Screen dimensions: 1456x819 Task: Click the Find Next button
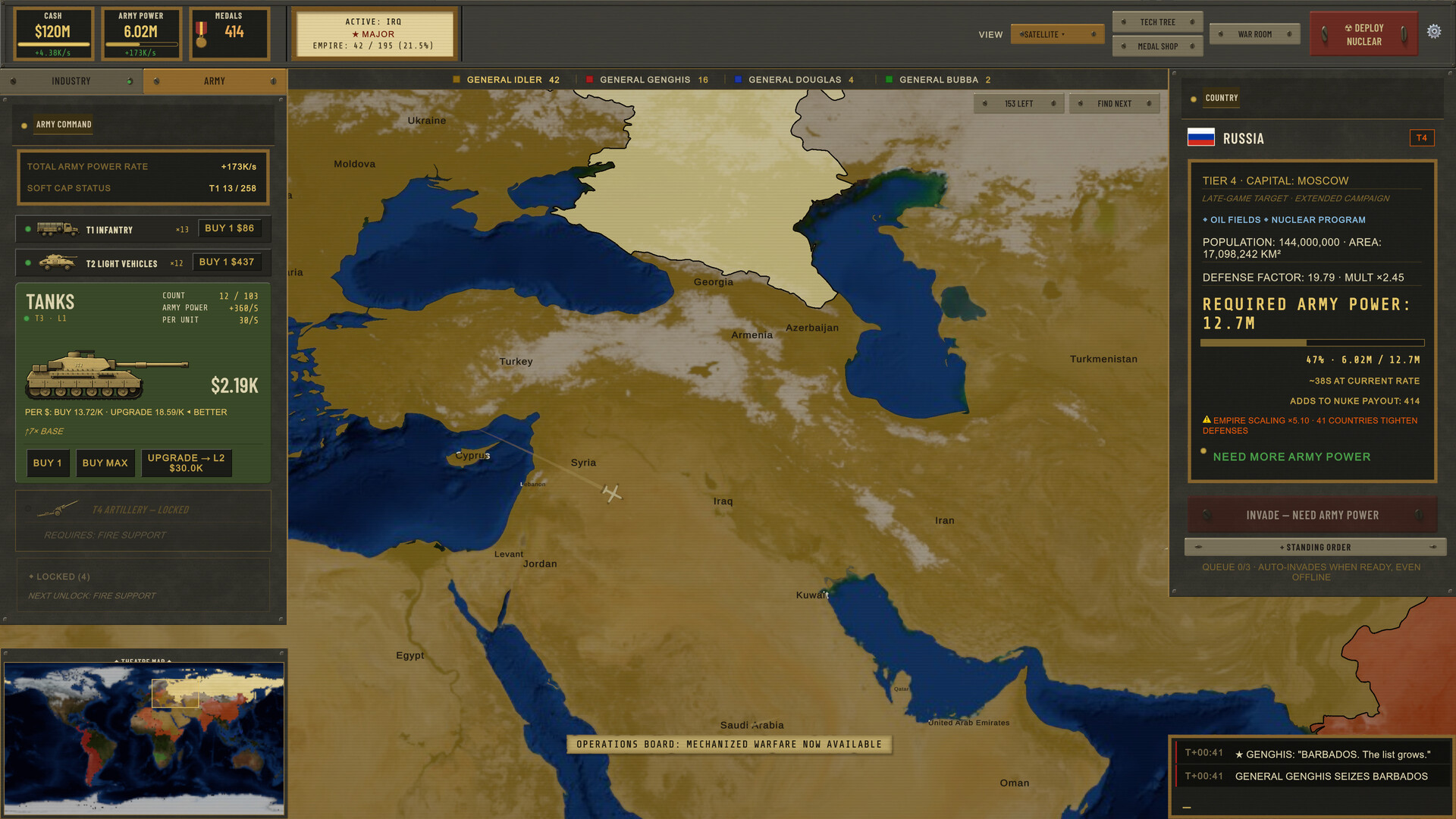tap(1114, 104)
